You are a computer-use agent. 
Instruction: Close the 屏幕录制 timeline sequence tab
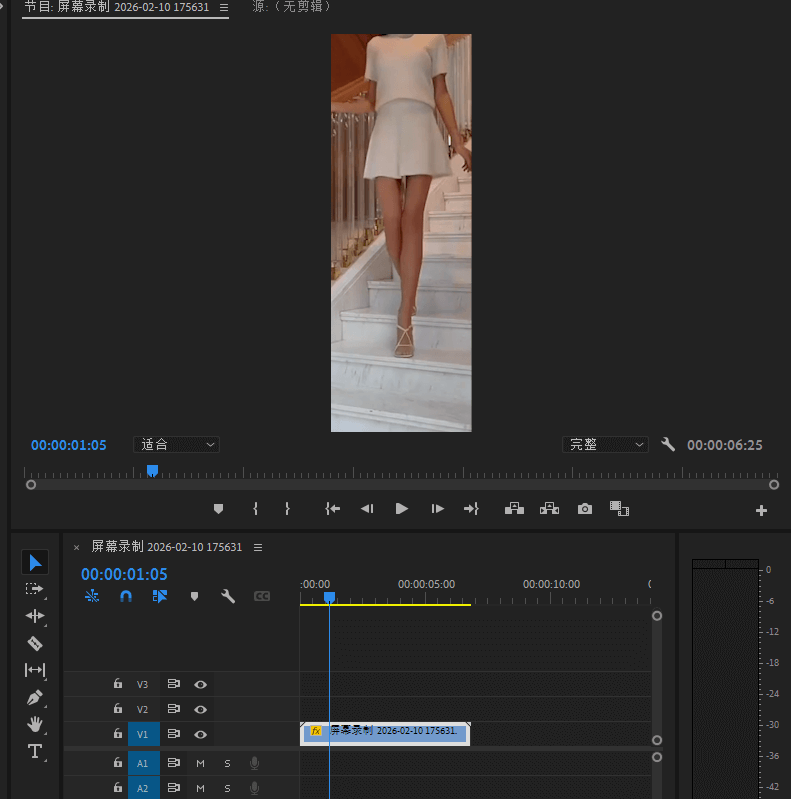(x=76, y=548)
